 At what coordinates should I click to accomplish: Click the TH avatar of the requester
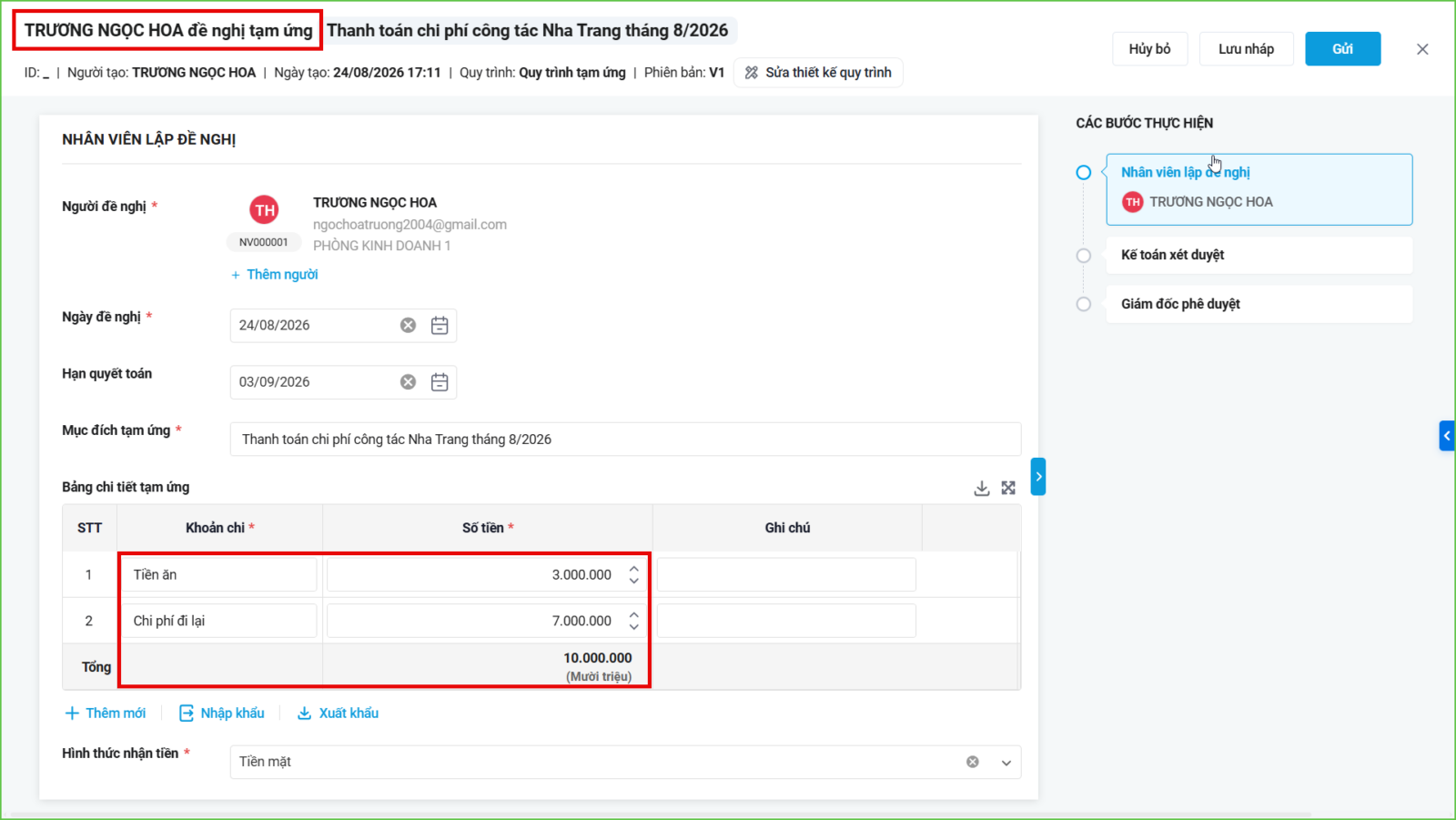[264, 210]
